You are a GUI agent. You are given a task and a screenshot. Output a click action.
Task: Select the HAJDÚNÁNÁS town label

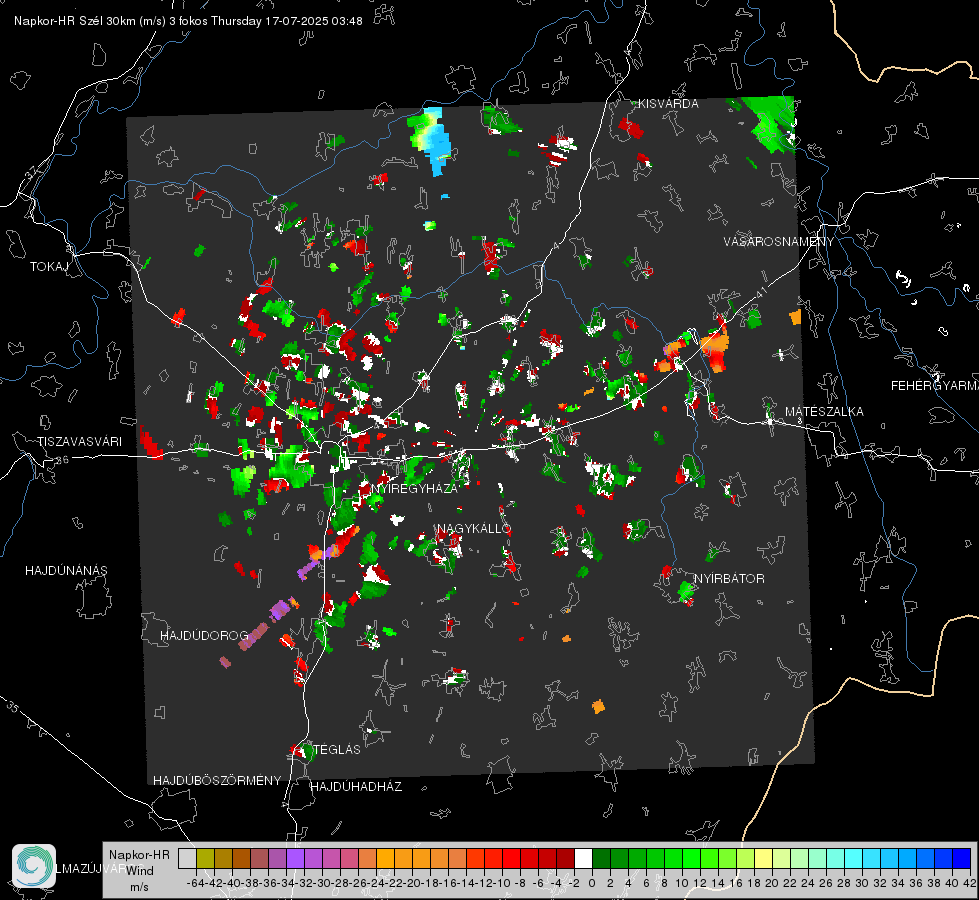pos(66,570)
